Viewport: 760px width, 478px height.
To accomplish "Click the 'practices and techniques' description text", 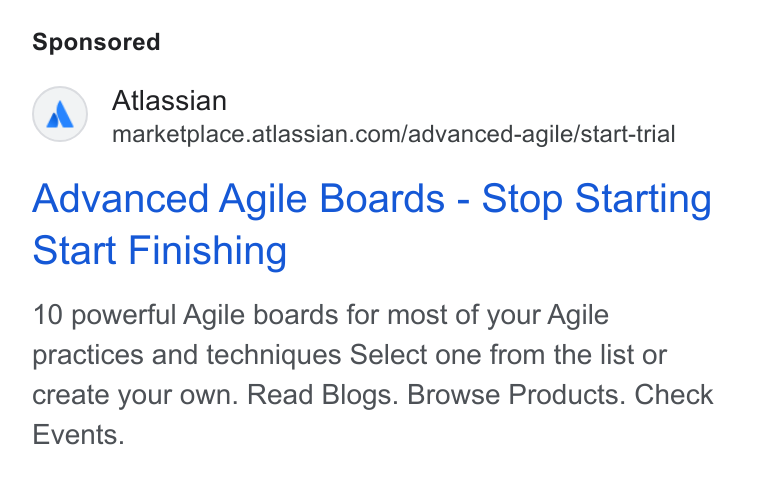I will click(x=187, y=355).
